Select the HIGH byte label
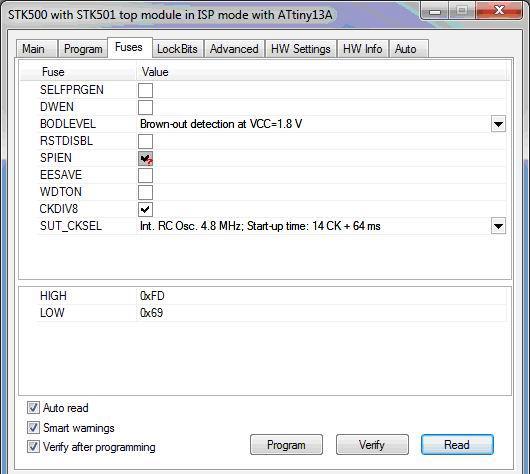Screen dimensions: 530x474 53,296
